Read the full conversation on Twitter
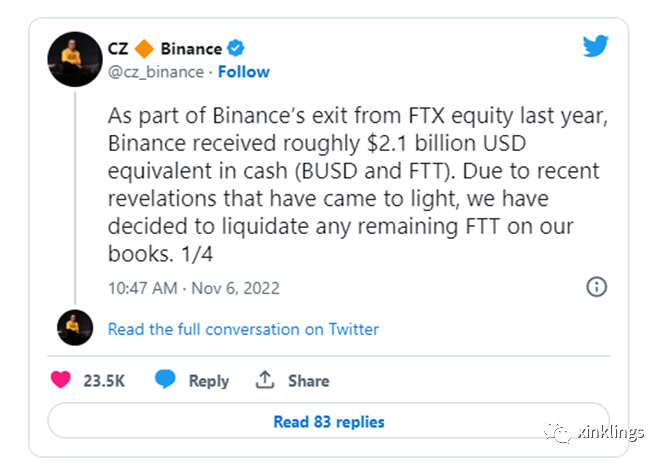 click(243, 328)
